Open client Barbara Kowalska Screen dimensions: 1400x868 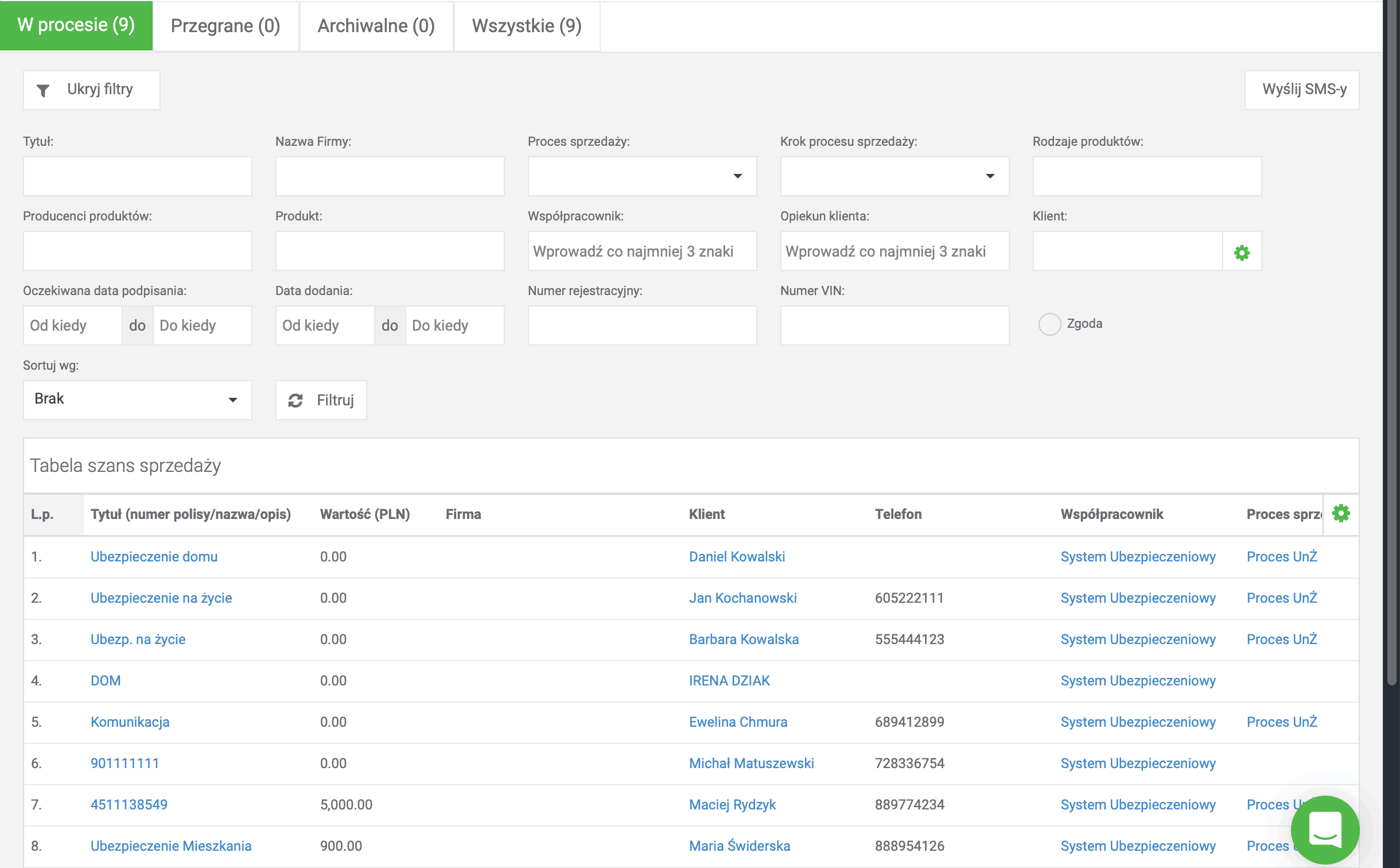(x=744, y=640)
